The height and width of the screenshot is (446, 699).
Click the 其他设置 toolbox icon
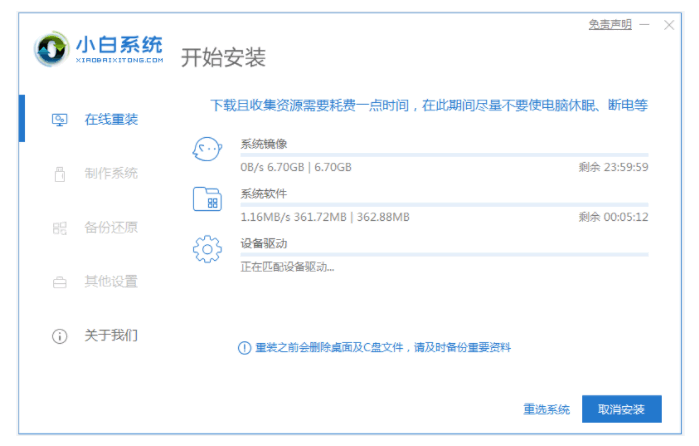[60, 282]
